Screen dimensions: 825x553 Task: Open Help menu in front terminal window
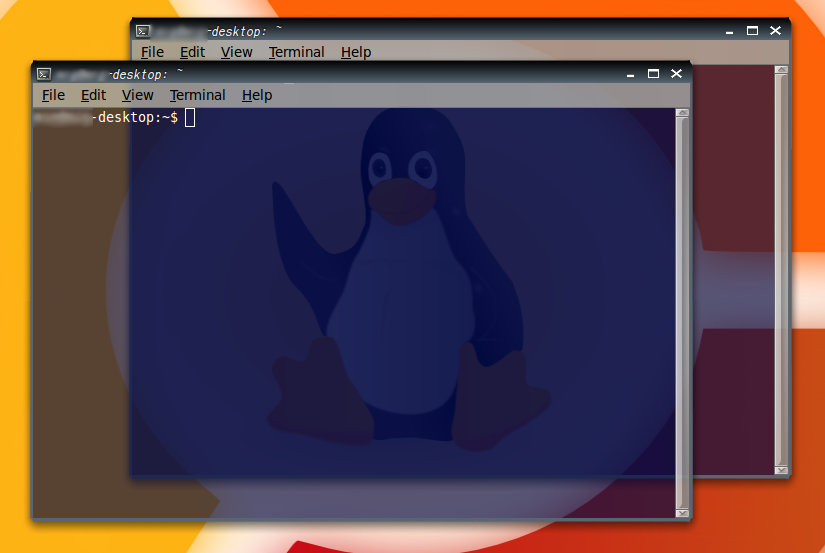[257, 95]
